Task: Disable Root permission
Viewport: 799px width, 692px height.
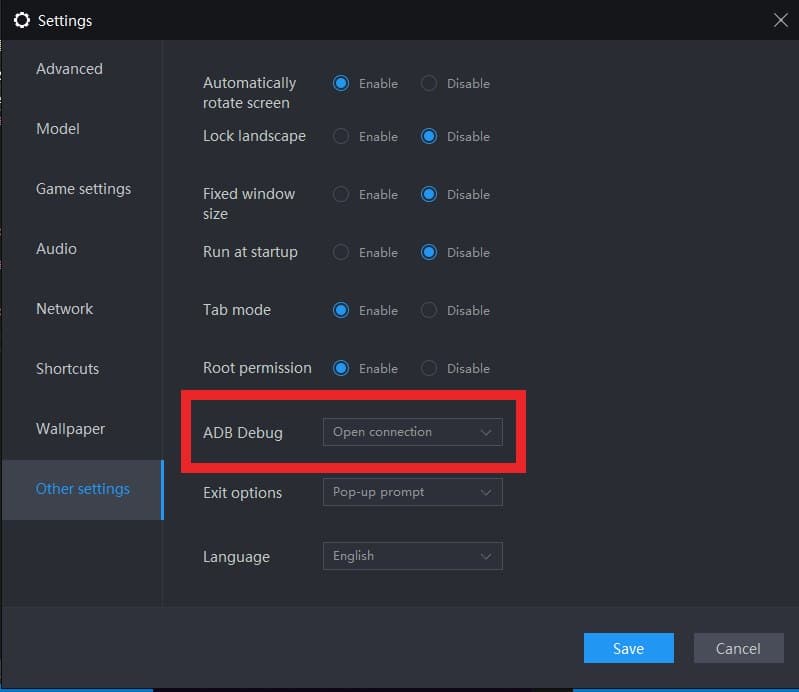Action: (429, 369)
